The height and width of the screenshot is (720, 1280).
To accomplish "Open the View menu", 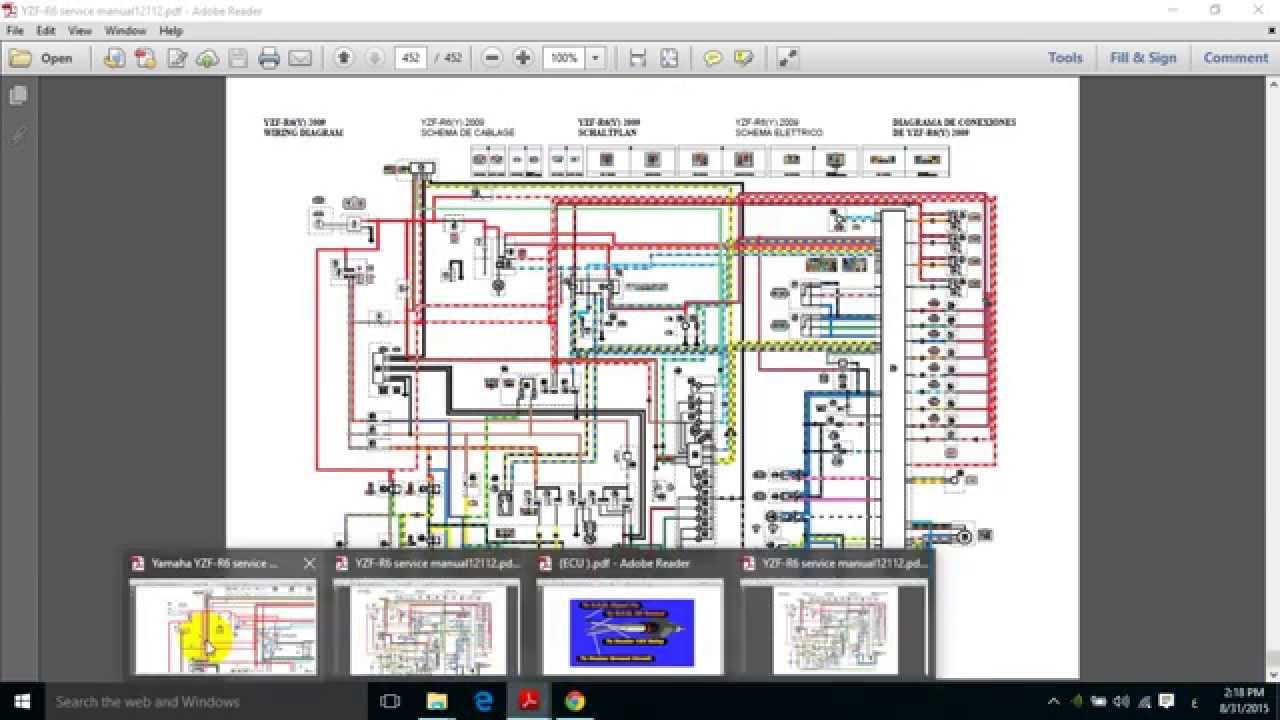I will click(x=80, y=31).
